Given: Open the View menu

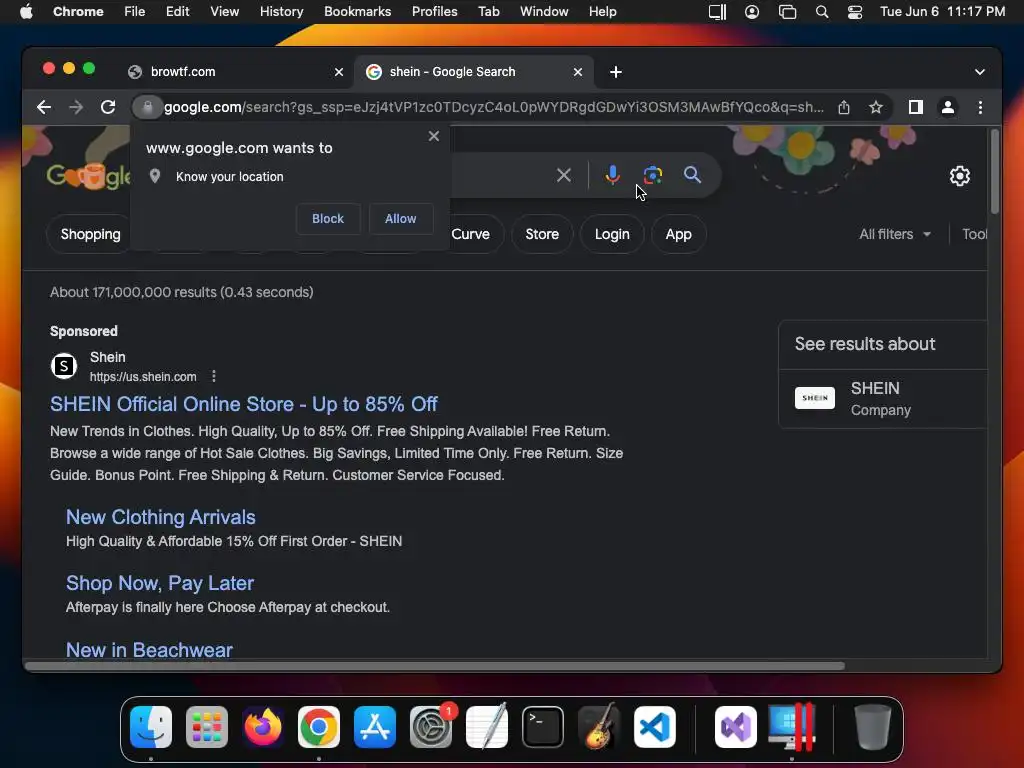Looking at the screenshot, I should [225, 12].
